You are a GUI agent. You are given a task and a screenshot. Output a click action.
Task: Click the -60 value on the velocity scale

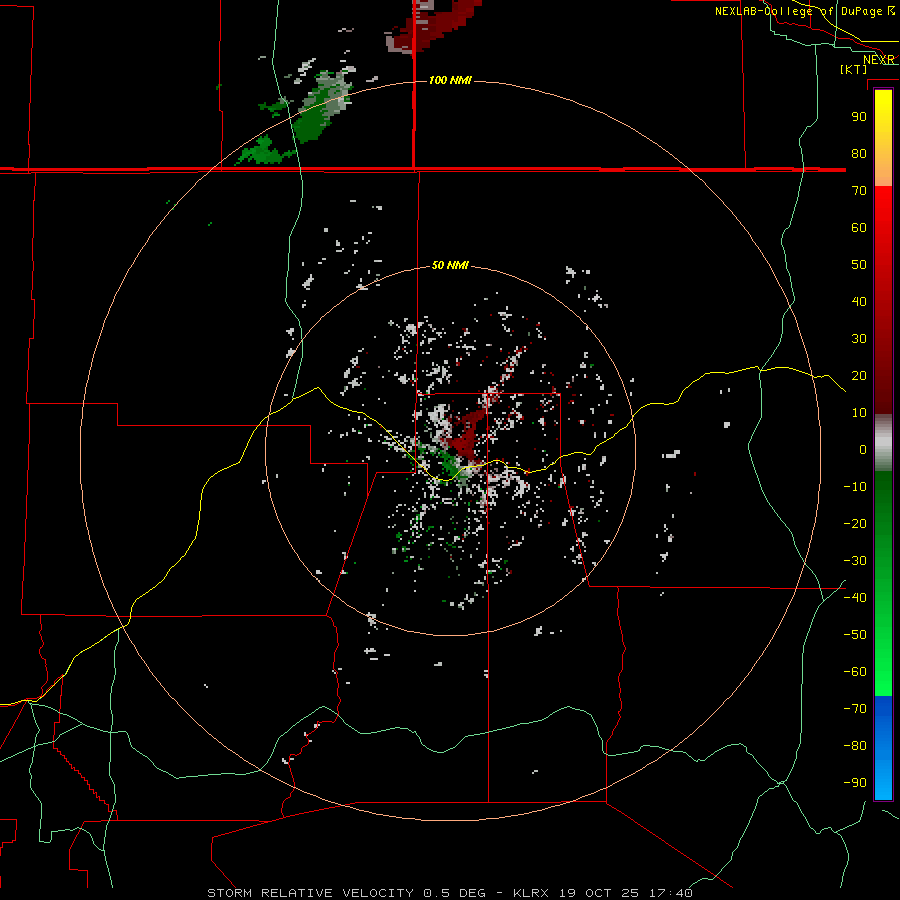[x=855, y=672]
